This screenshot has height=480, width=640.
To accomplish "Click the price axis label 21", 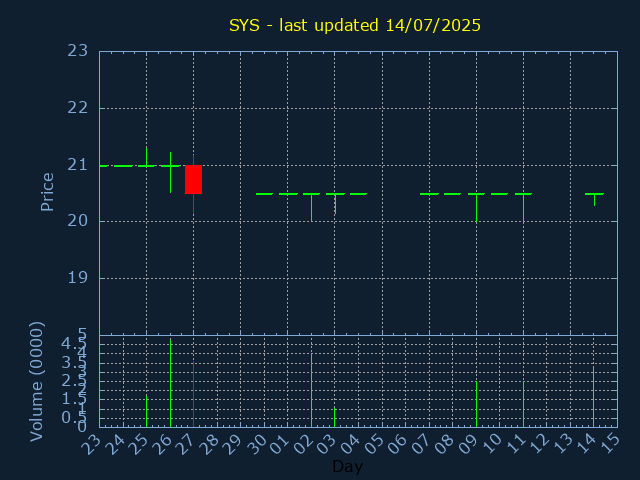I will pos(78,165).
